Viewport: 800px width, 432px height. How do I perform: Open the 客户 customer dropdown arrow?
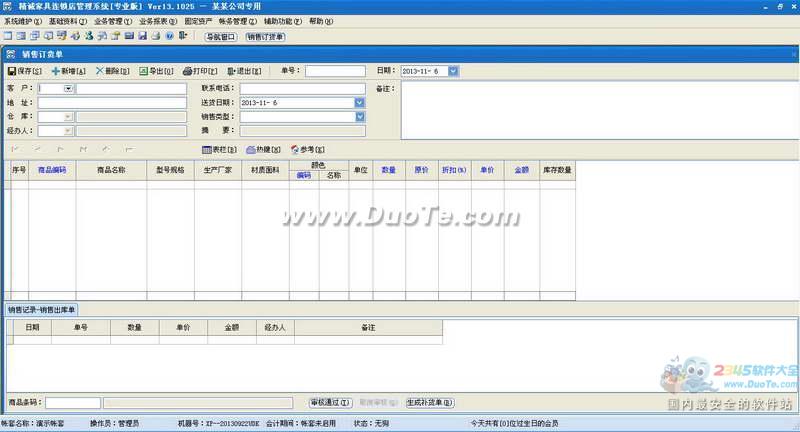(x=68, y=89)
